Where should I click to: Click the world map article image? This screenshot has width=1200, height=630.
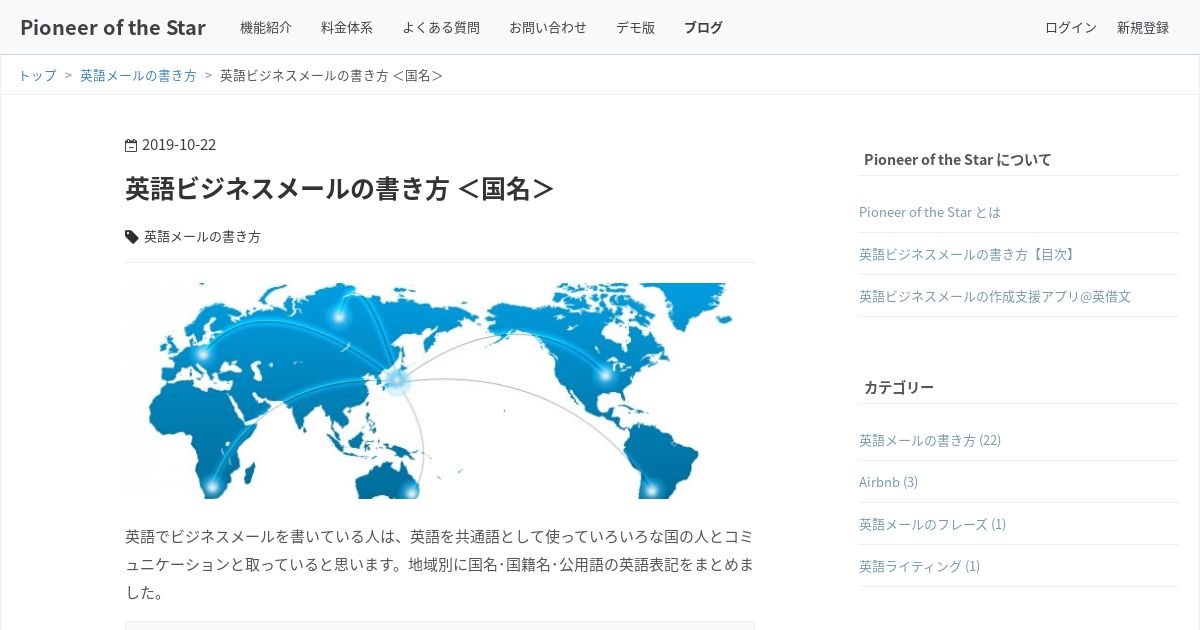tap(440, 391)
